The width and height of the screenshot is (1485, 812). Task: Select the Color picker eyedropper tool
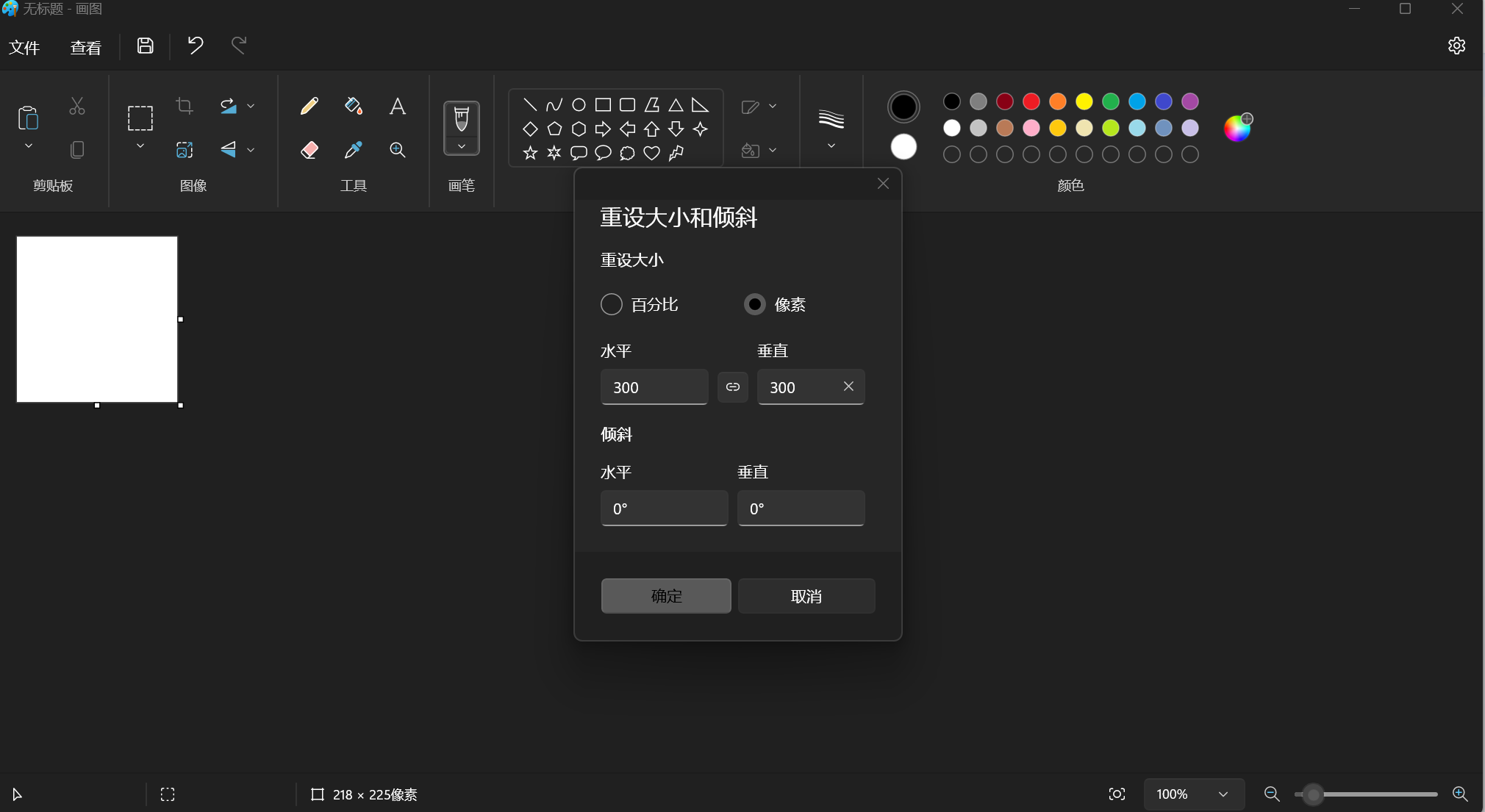(x=354, y=150)
